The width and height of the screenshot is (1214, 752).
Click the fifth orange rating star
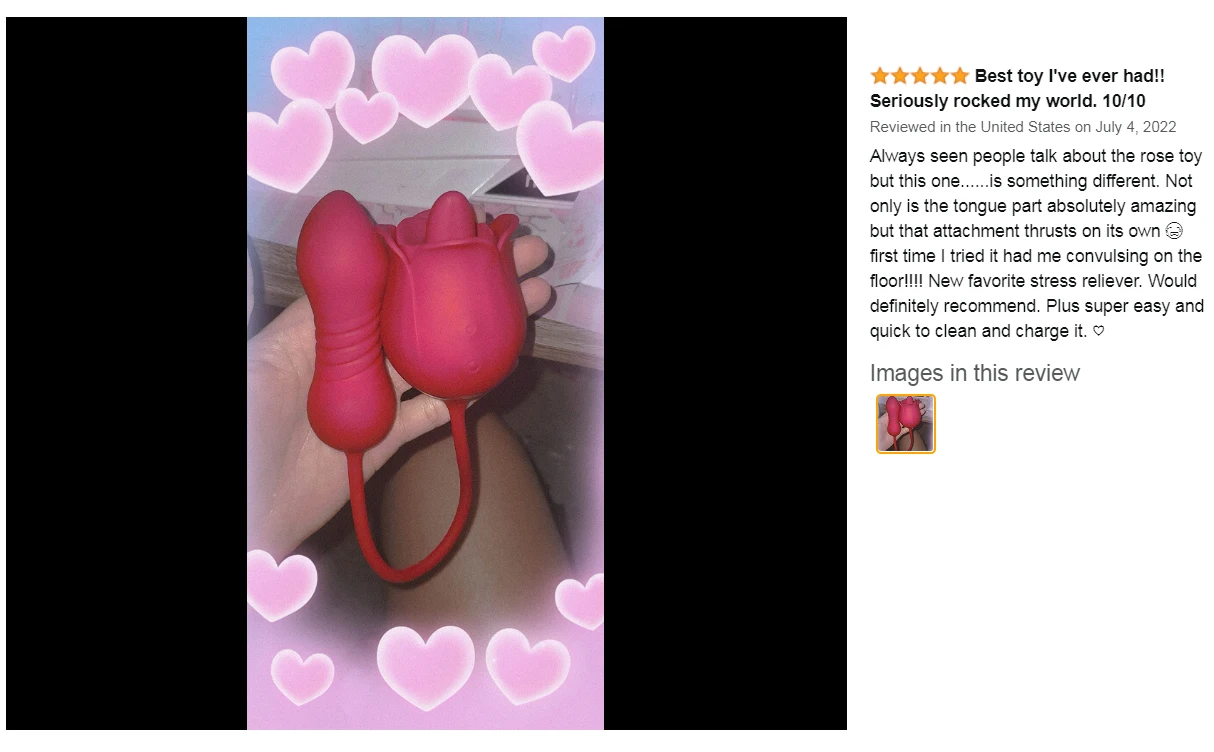click(x=960, y=76)
